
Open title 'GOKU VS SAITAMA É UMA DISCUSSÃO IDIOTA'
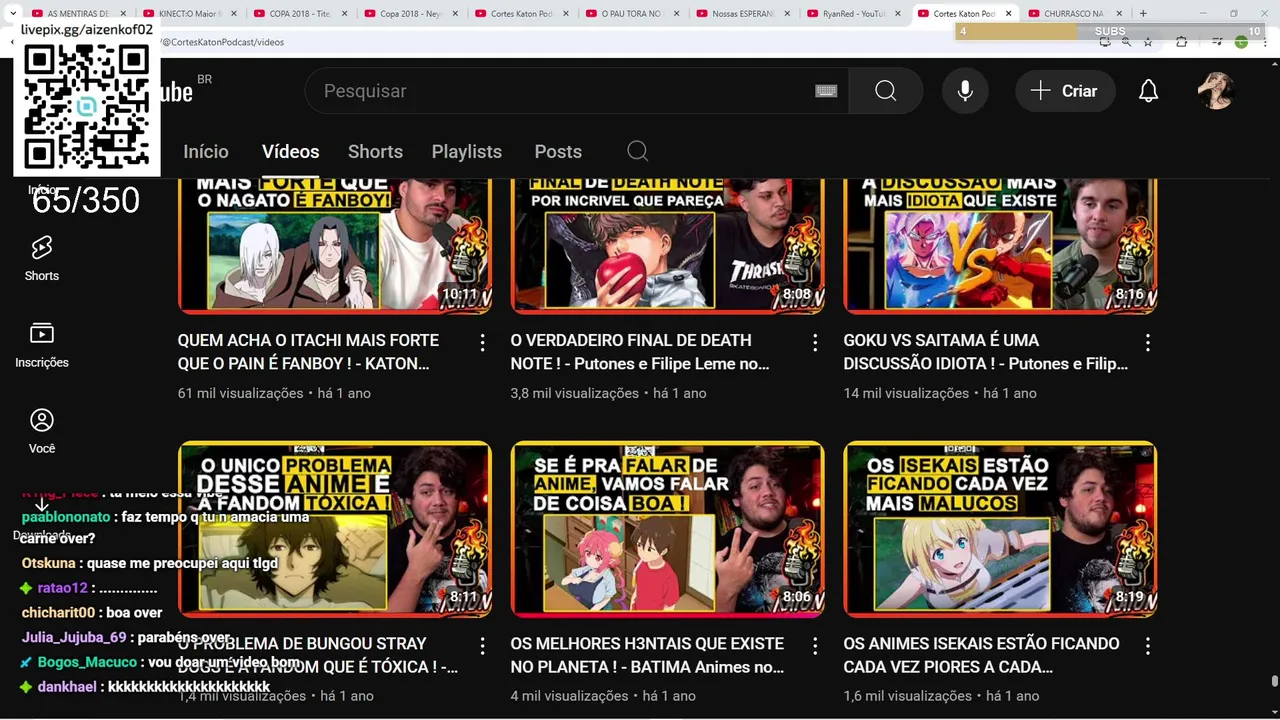pyautogui.click(x=986, y=352)
